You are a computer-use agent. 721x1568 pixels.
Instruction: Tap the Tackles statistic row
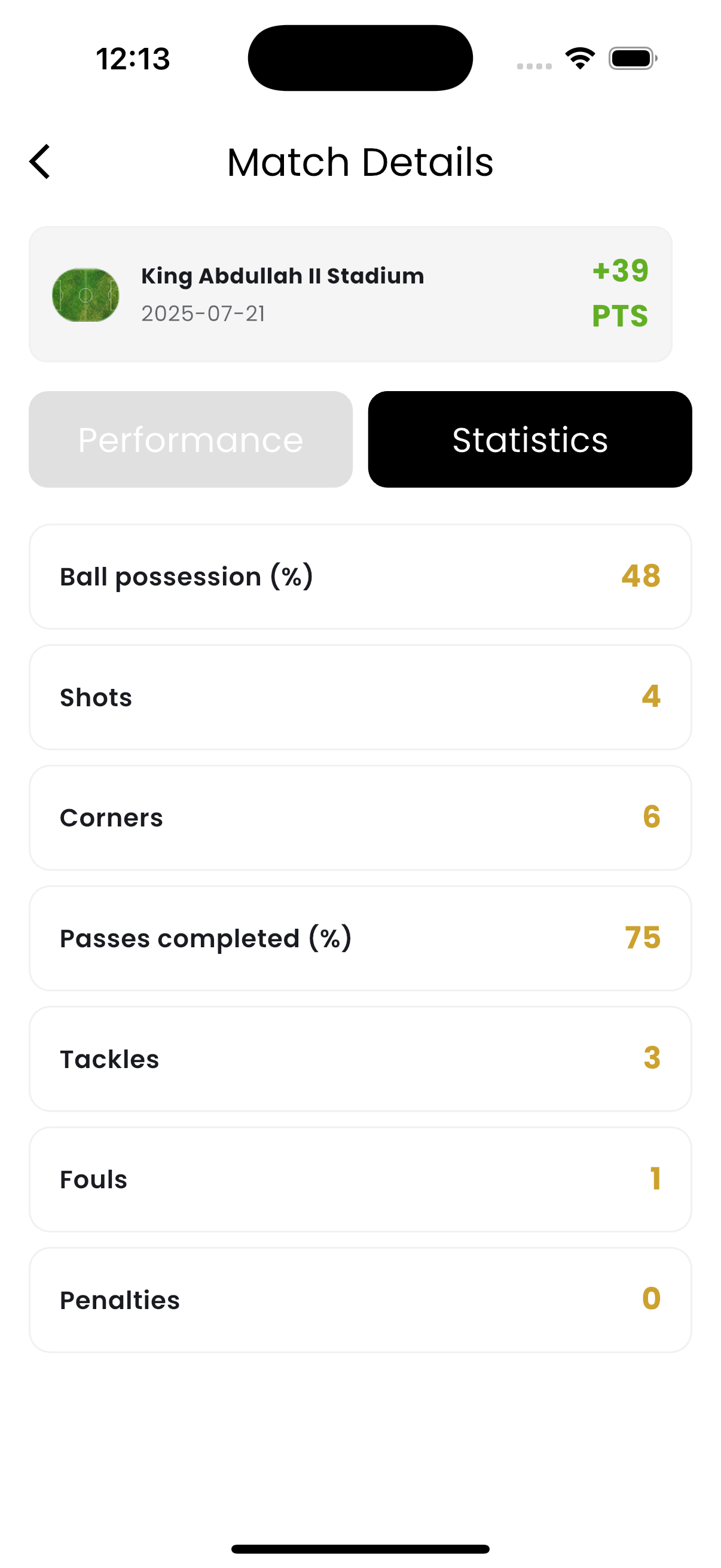click(x=360, y=1058)
